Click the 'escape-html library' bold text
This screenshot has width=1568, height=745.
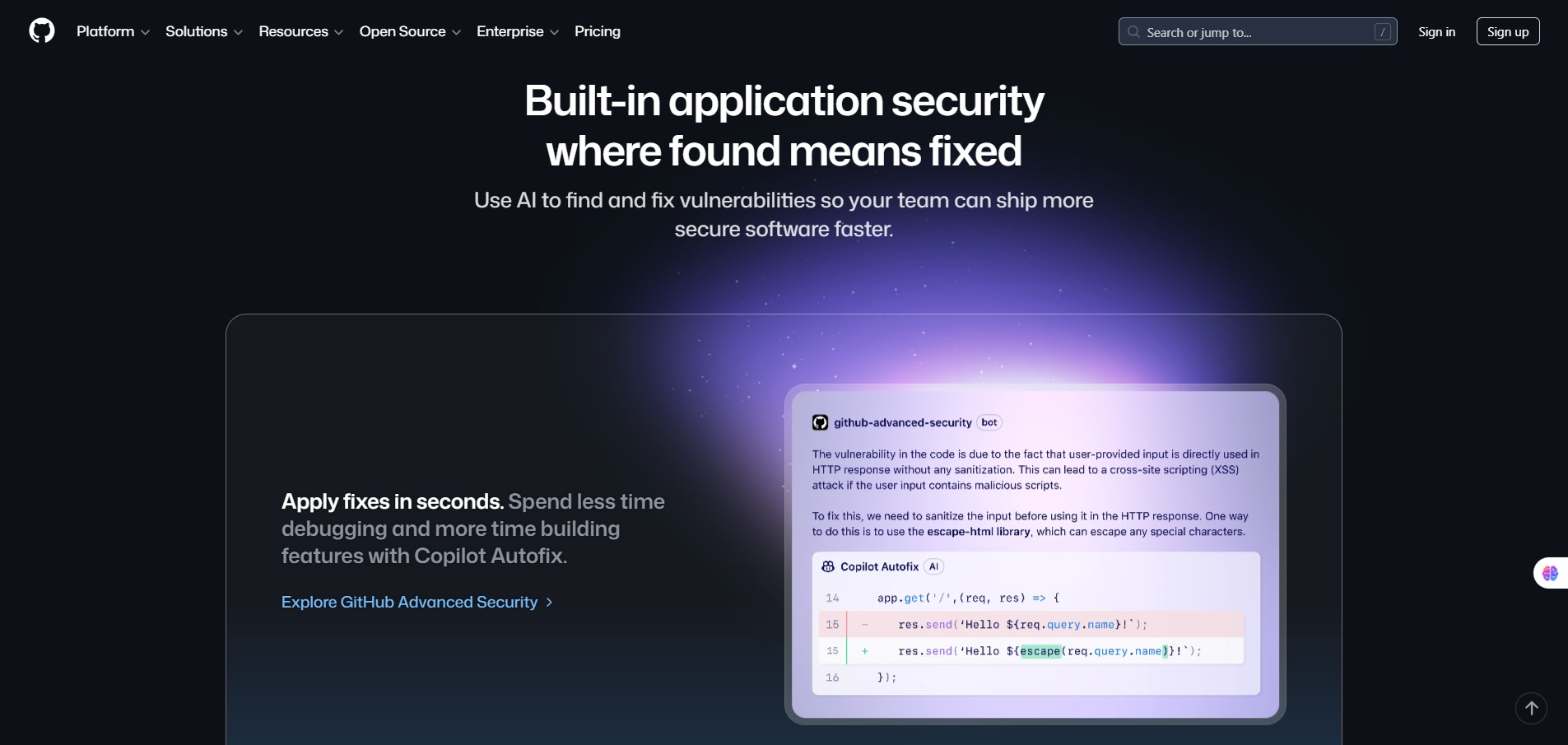[979, 532]
